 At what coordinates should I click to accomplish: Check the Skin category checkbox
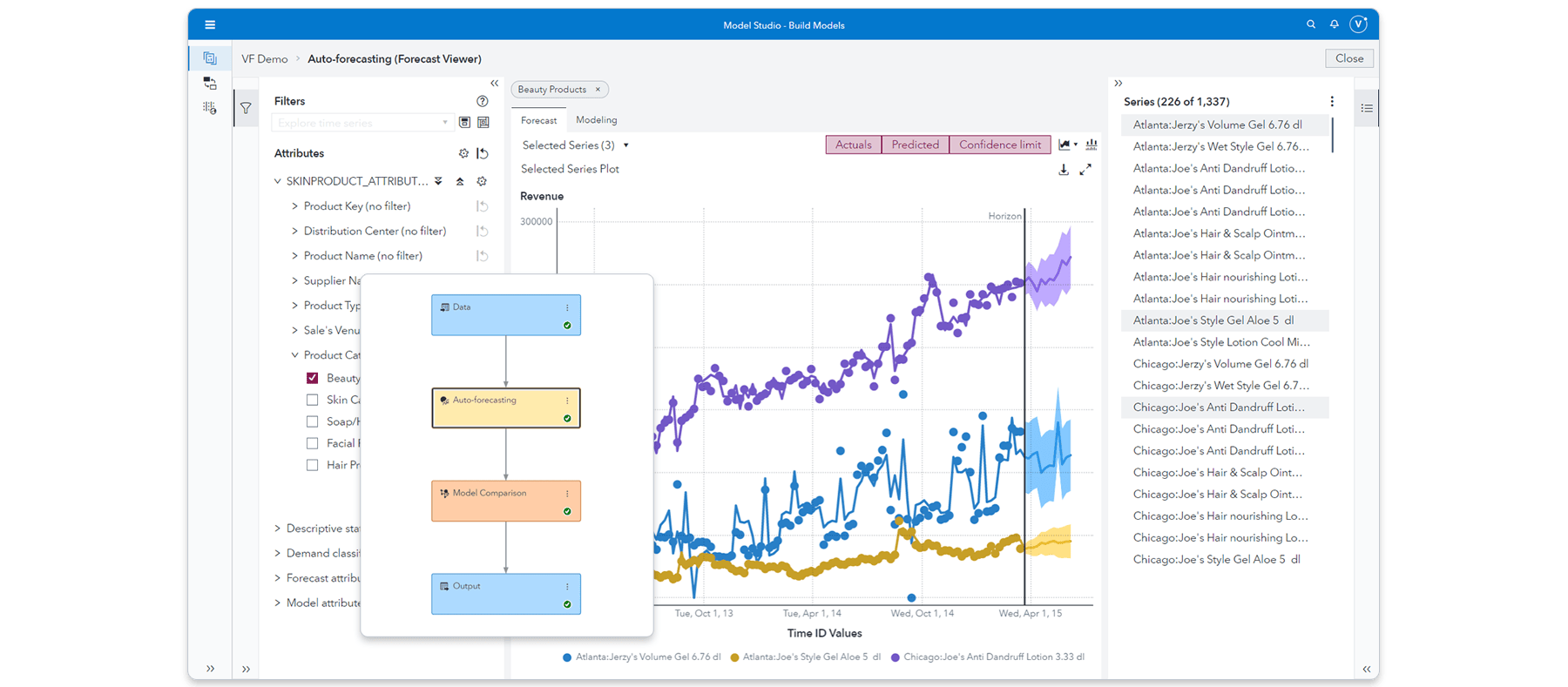pyautogui.click(x=312, y=400)
